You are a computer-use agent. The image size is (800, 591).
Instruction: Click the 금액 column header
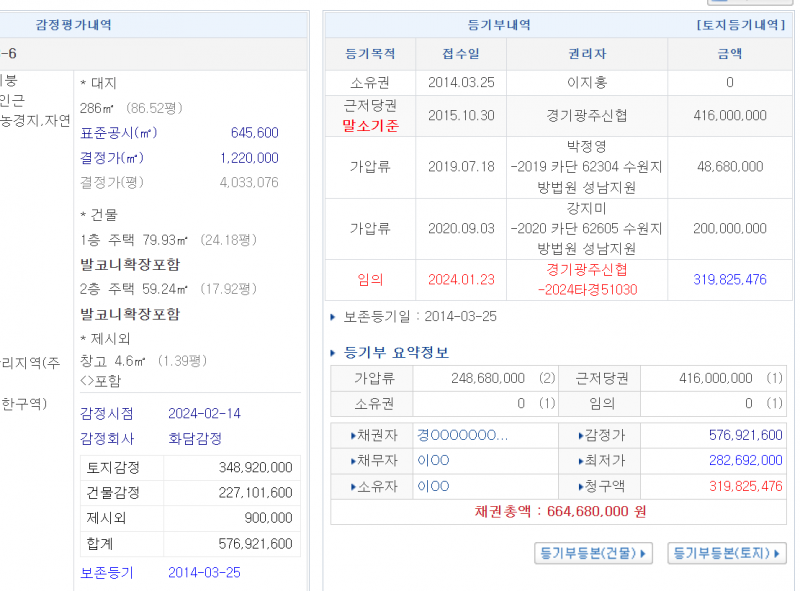click(729, 54)
